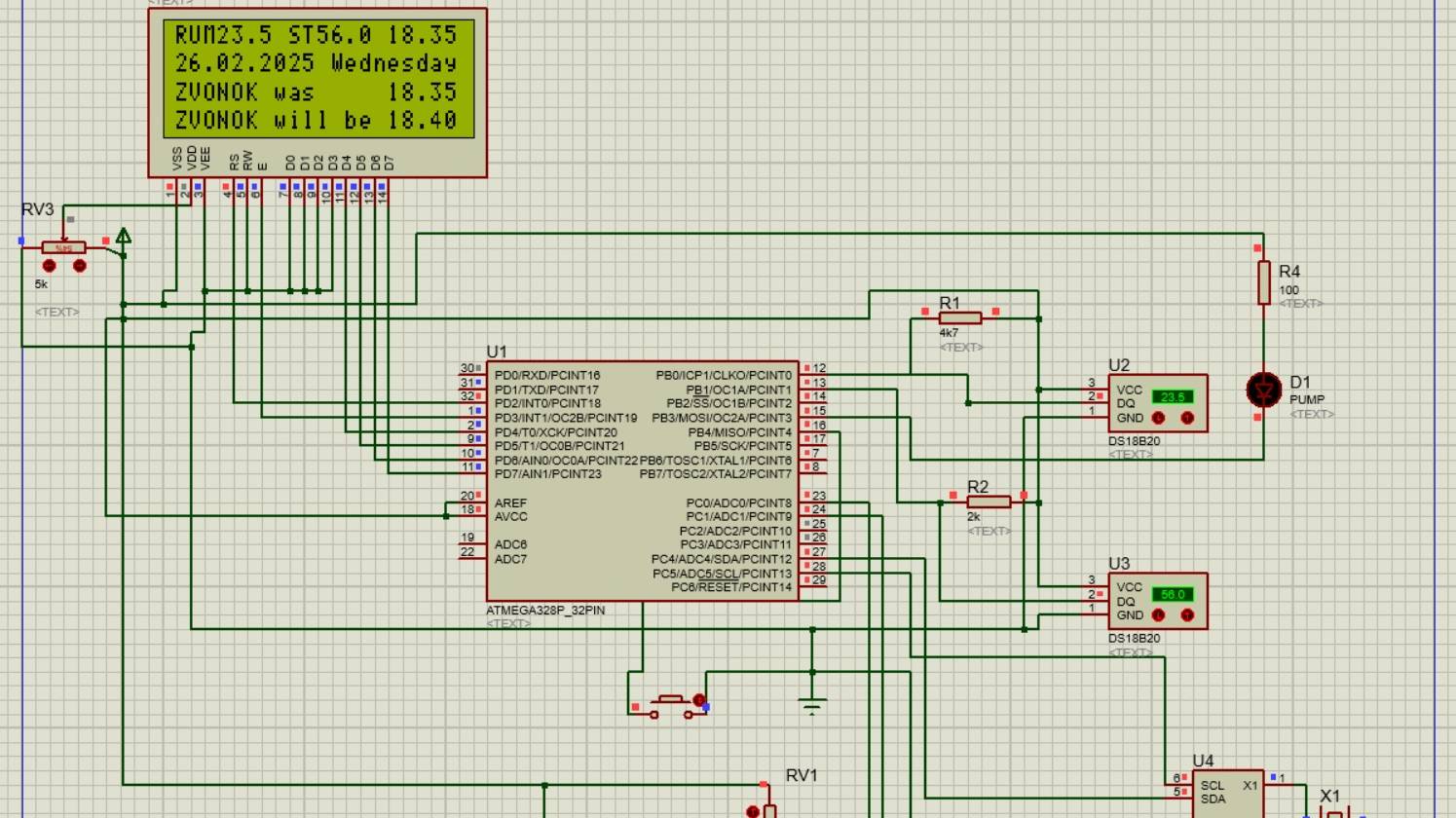Screen dimensions: 1456x818
Task: Select the R1 resistor symbol
Action: click(959, 317)
